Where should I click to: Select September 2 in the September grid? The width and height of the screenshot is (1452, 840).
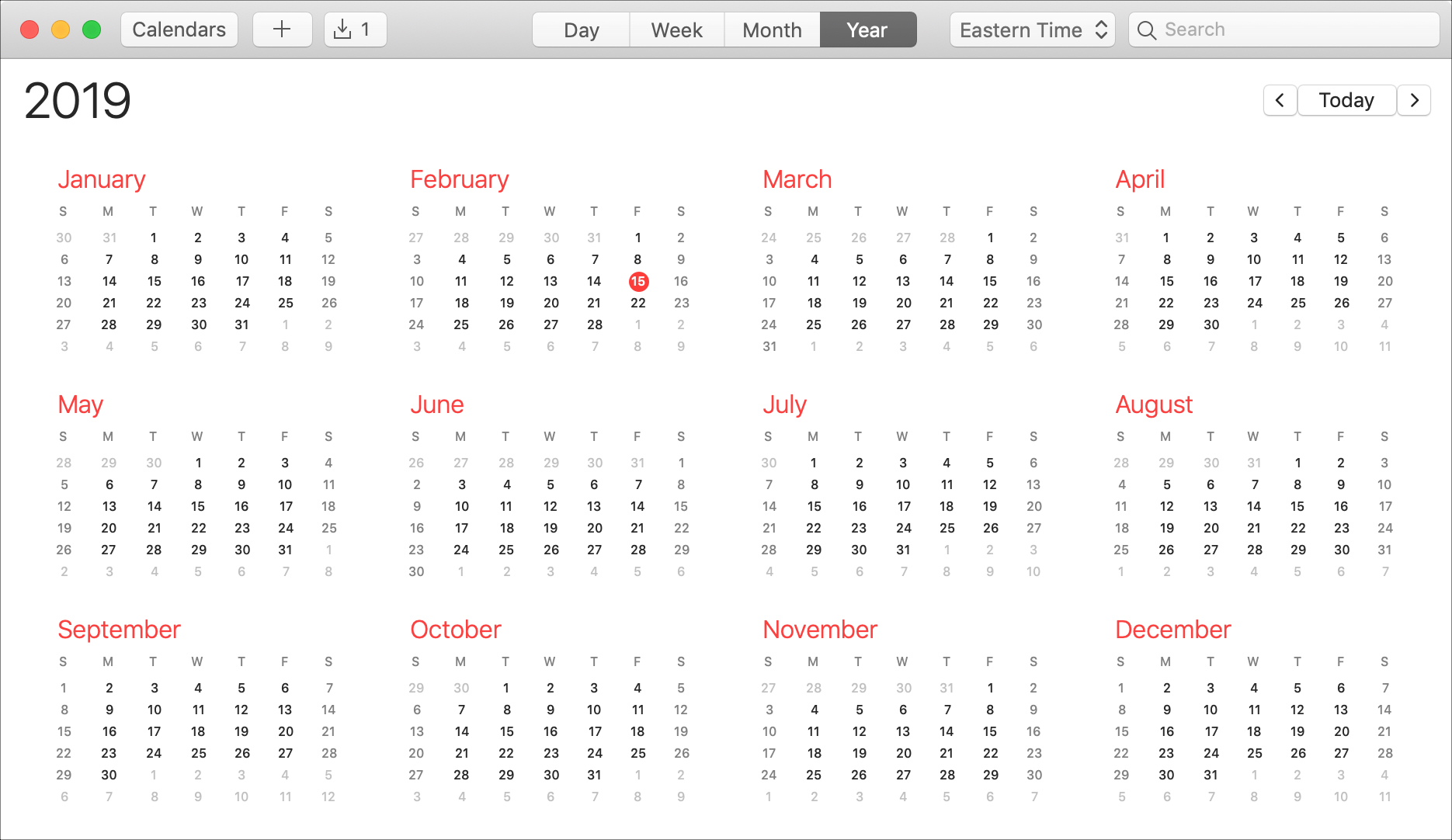109,688
